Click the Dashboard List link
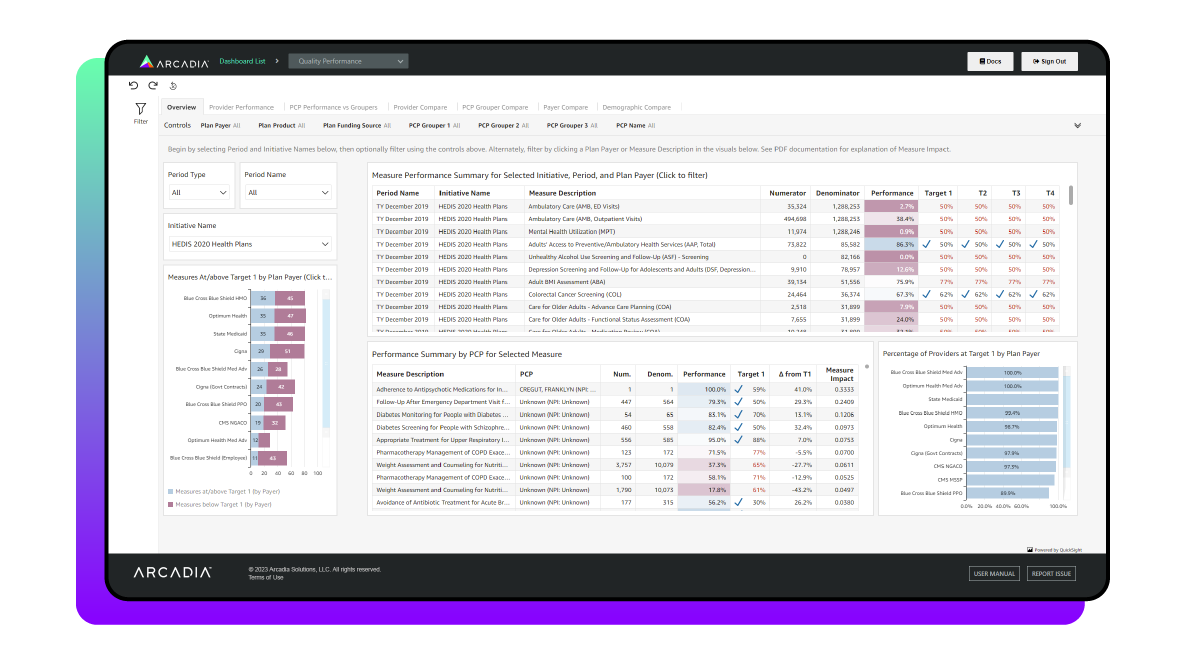This screenshot has width=1200, height=650. pos(243,60)
